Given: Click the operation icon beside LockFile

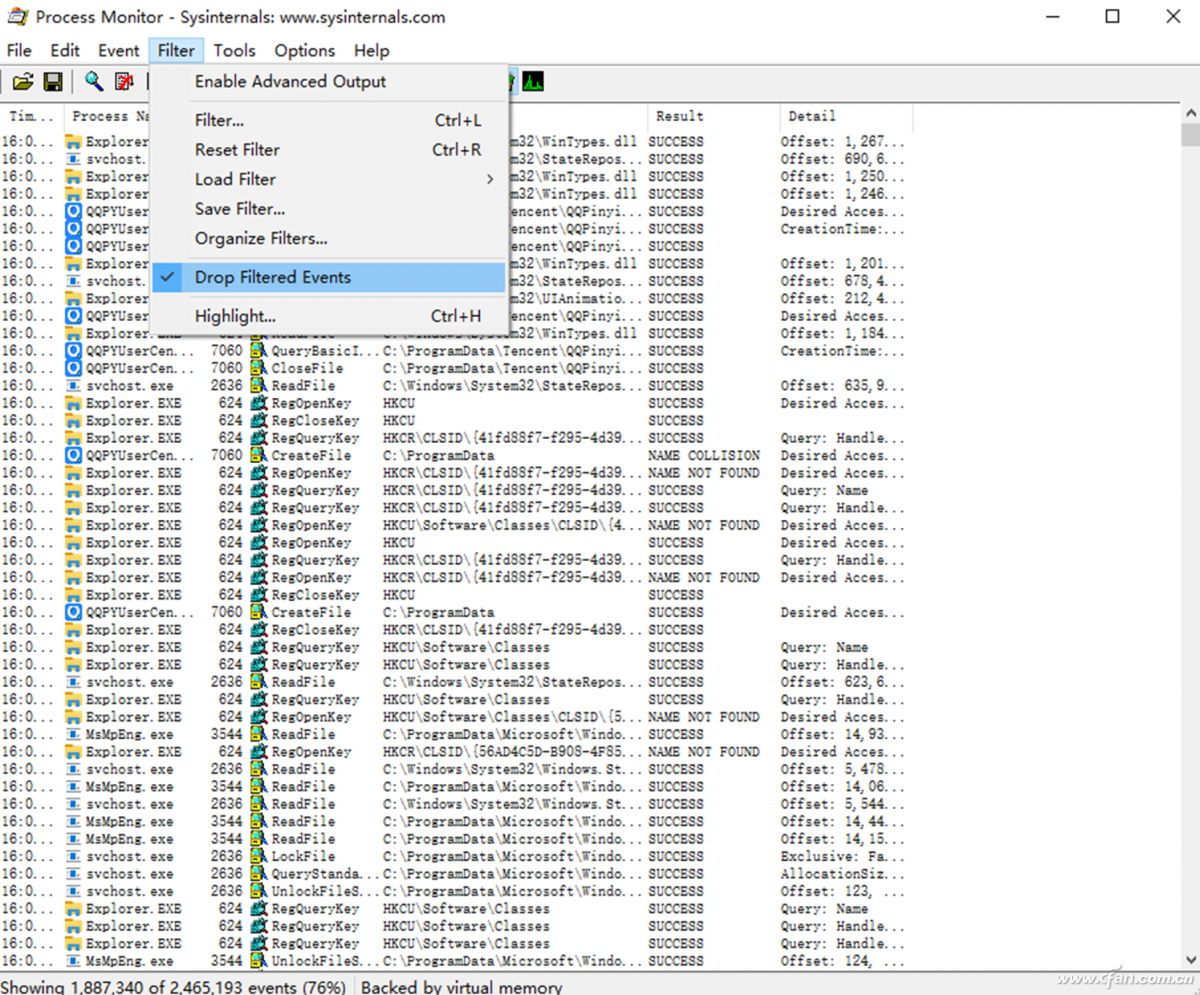Looking at the screenshot, I should [x=259, y=857].
